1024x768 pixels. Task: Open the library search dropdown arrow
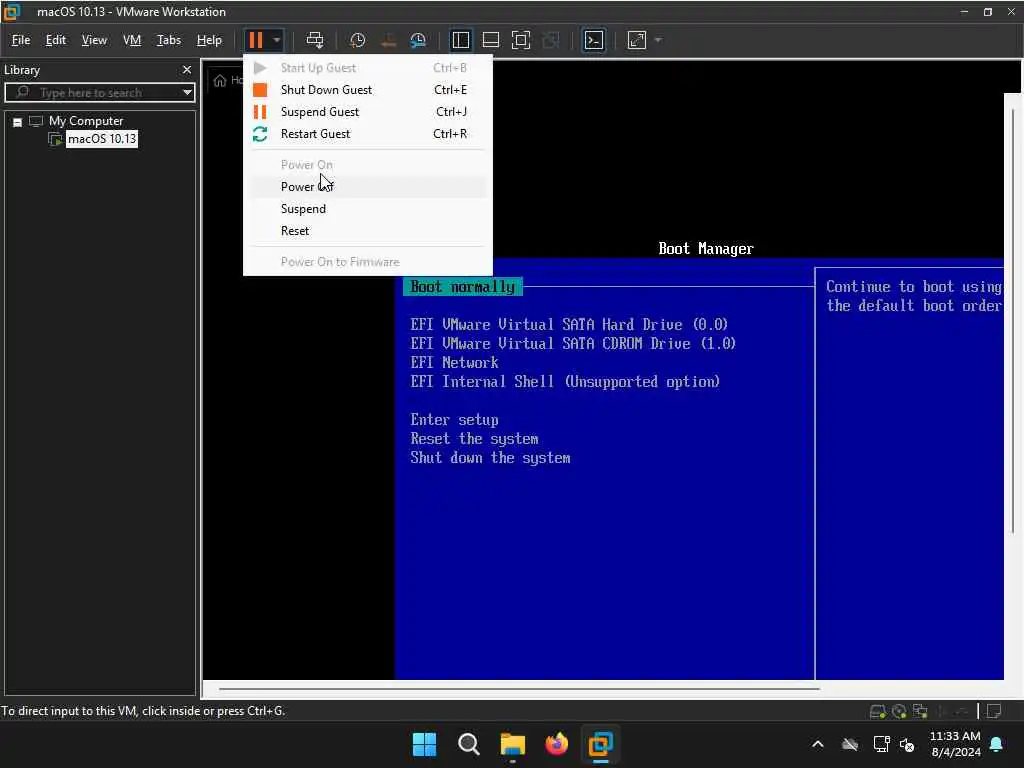pos(187,93)
